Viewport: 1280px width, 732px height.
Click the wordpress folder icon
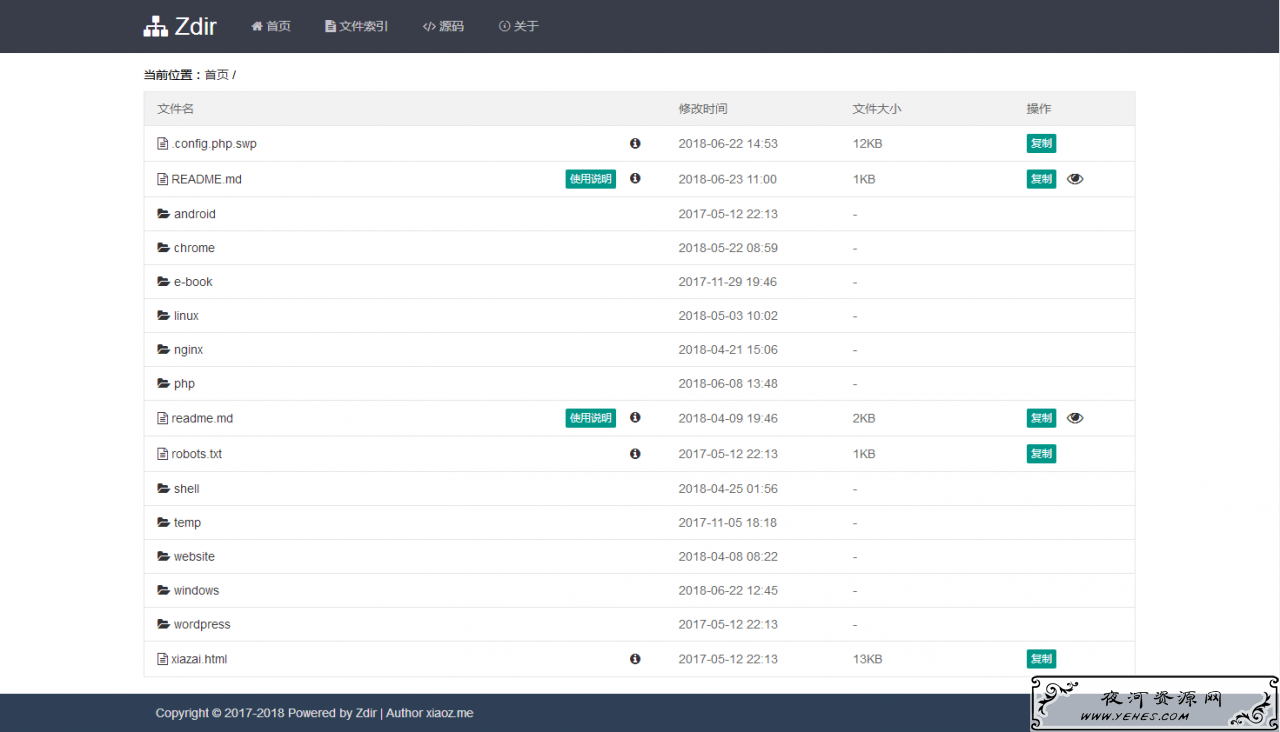coord(163,625)
